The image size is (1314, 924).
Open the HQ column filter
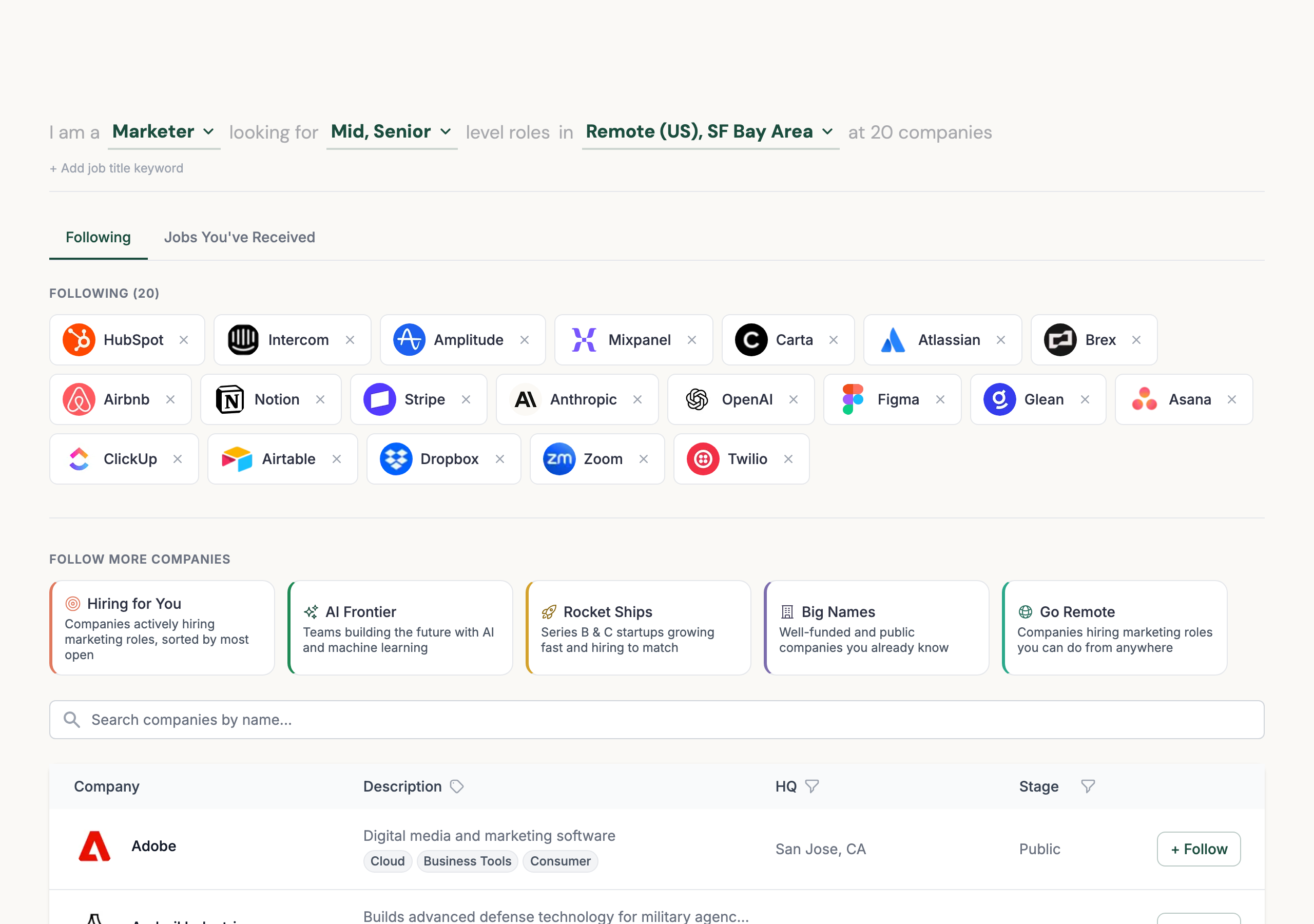813,786
